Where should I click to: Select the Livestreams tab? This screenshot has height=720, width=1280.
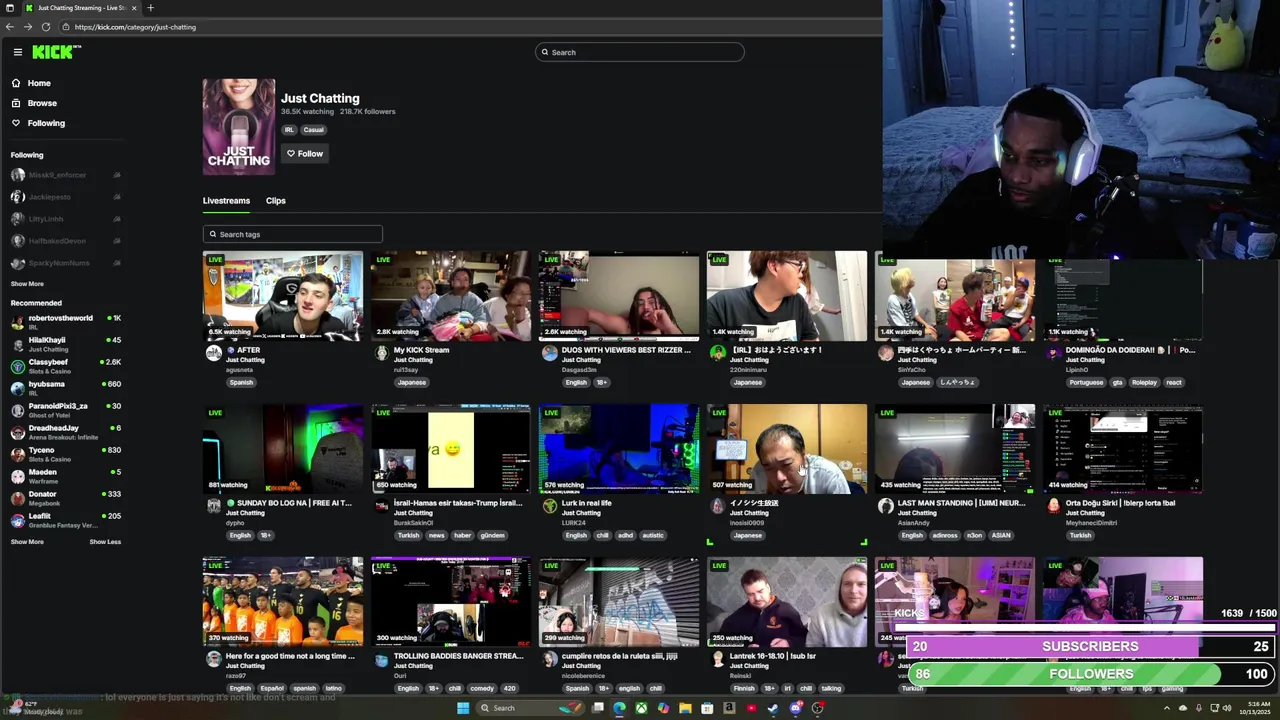coord(226,200)
